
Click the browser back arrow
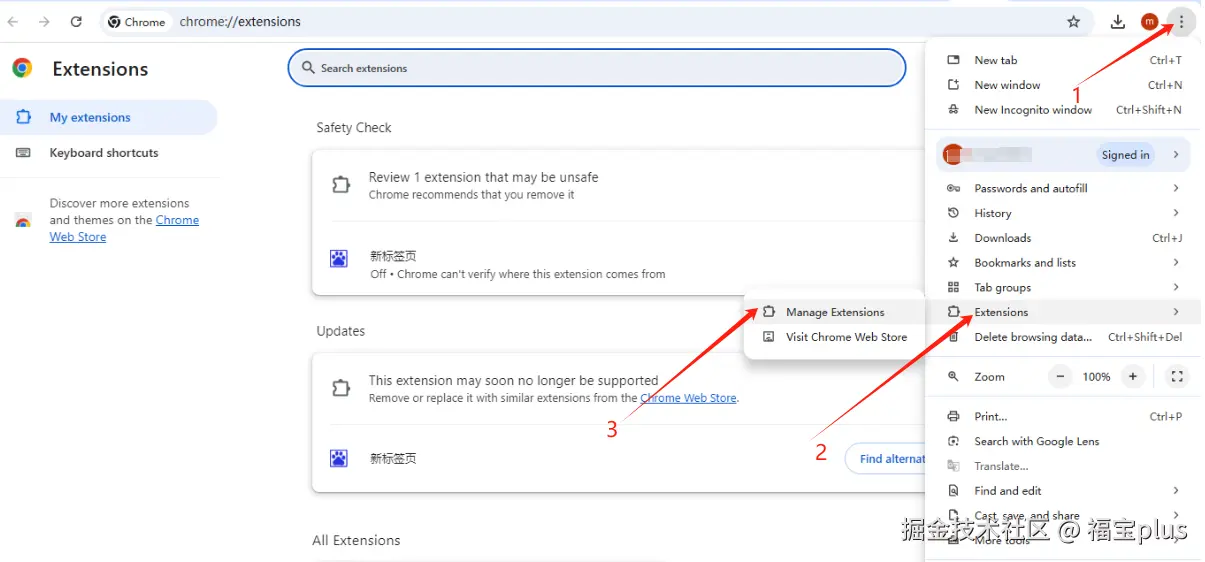(13, 21)
